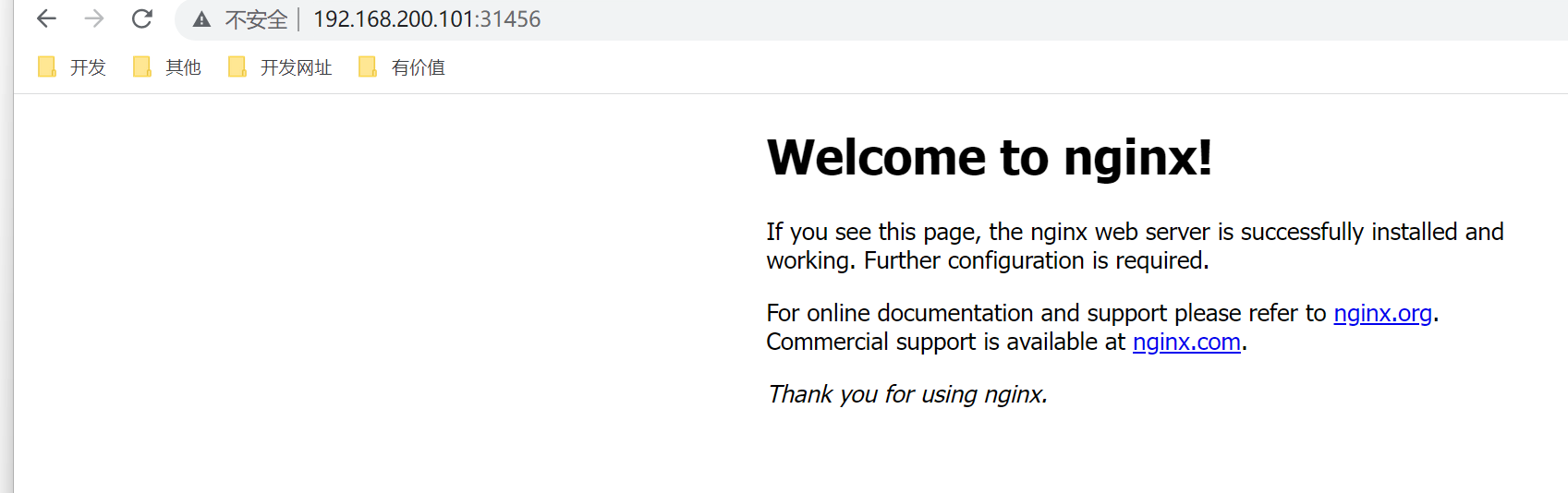Click the Welcome to nginx! heading

pyautogui.click(x=990, y=157)
